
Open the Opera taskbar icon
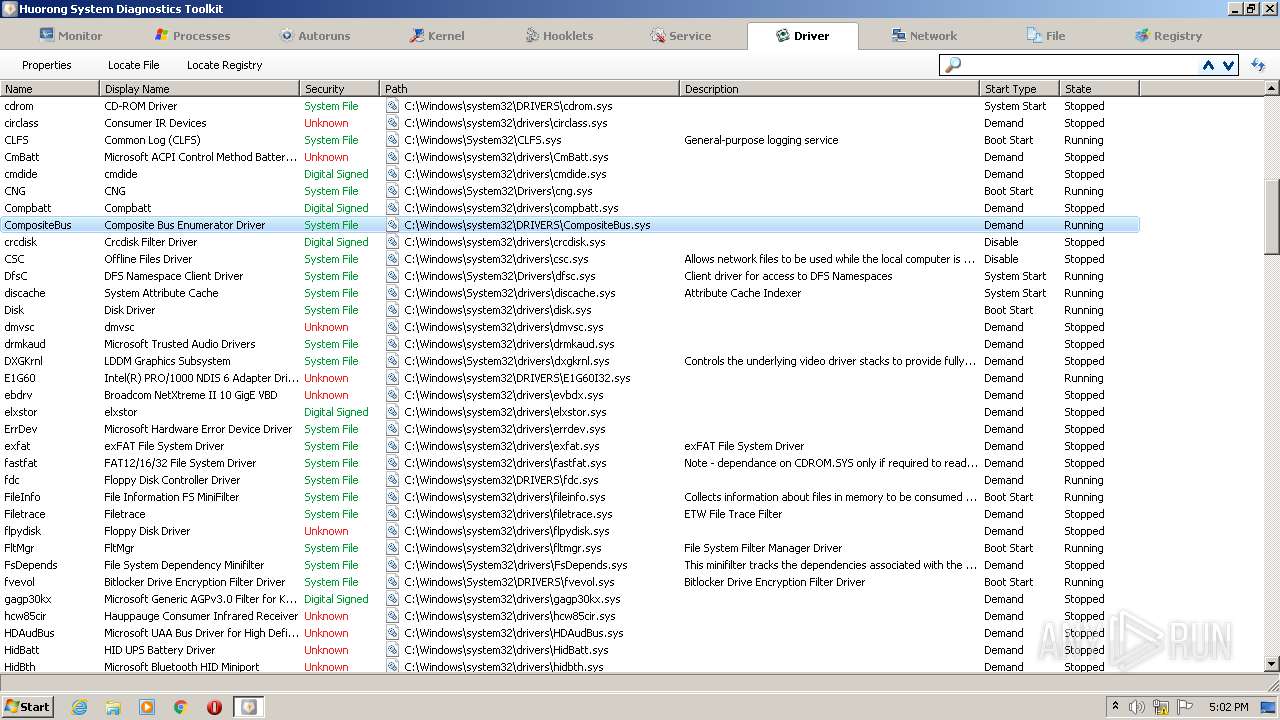(214, 707)
